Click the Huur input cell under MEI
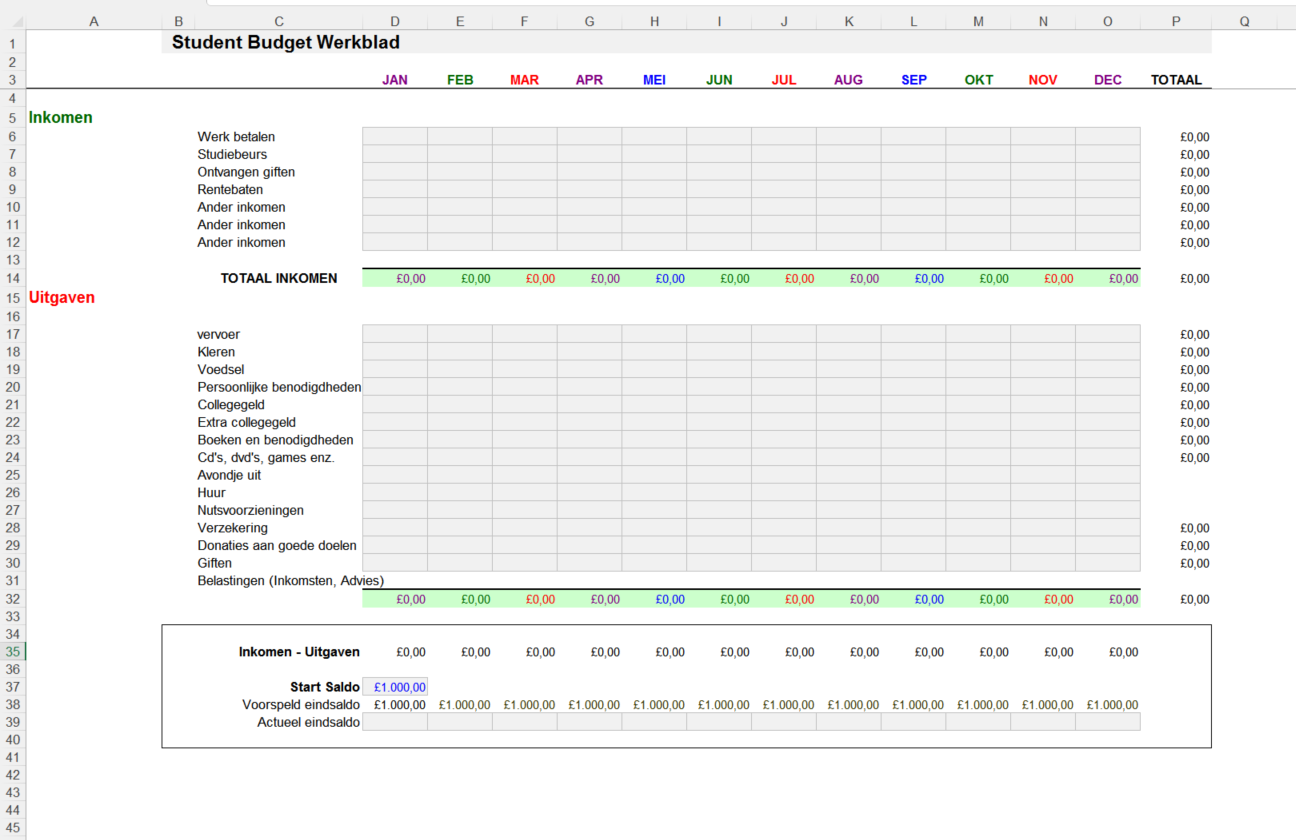 pos(654,493)
